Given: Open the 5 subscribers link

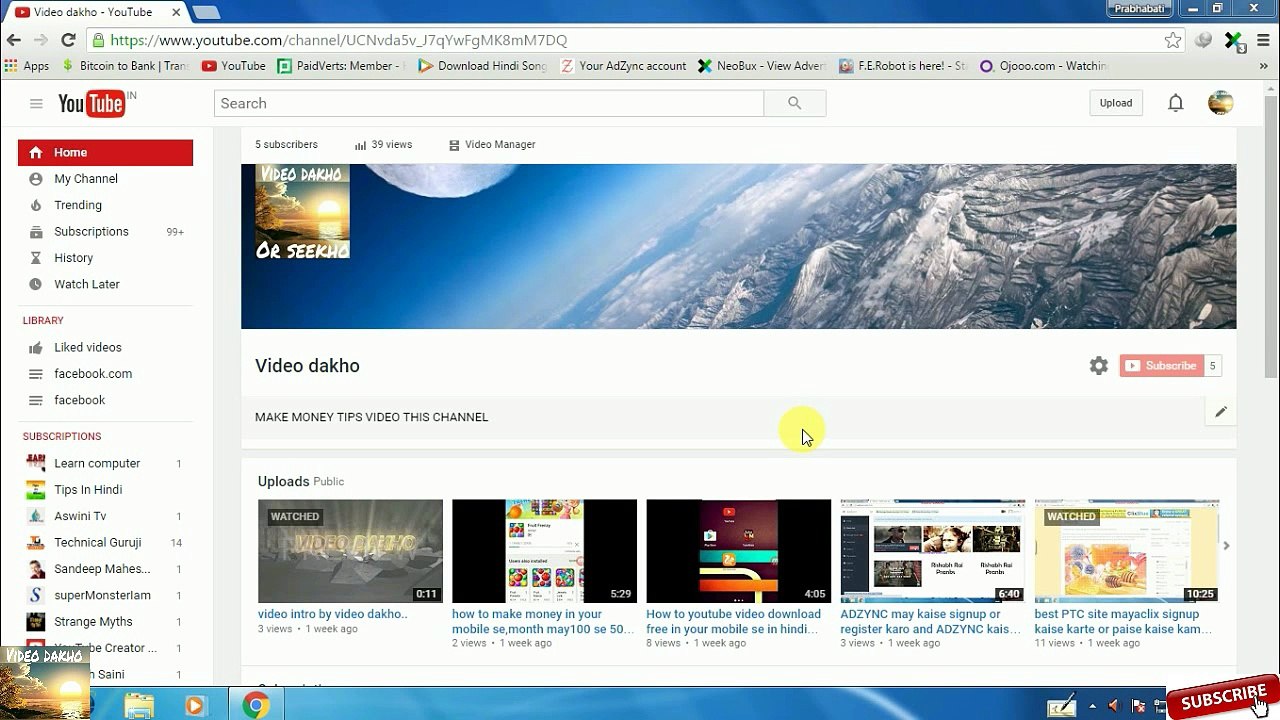Looking at the screenshot, I should point(286,145).
